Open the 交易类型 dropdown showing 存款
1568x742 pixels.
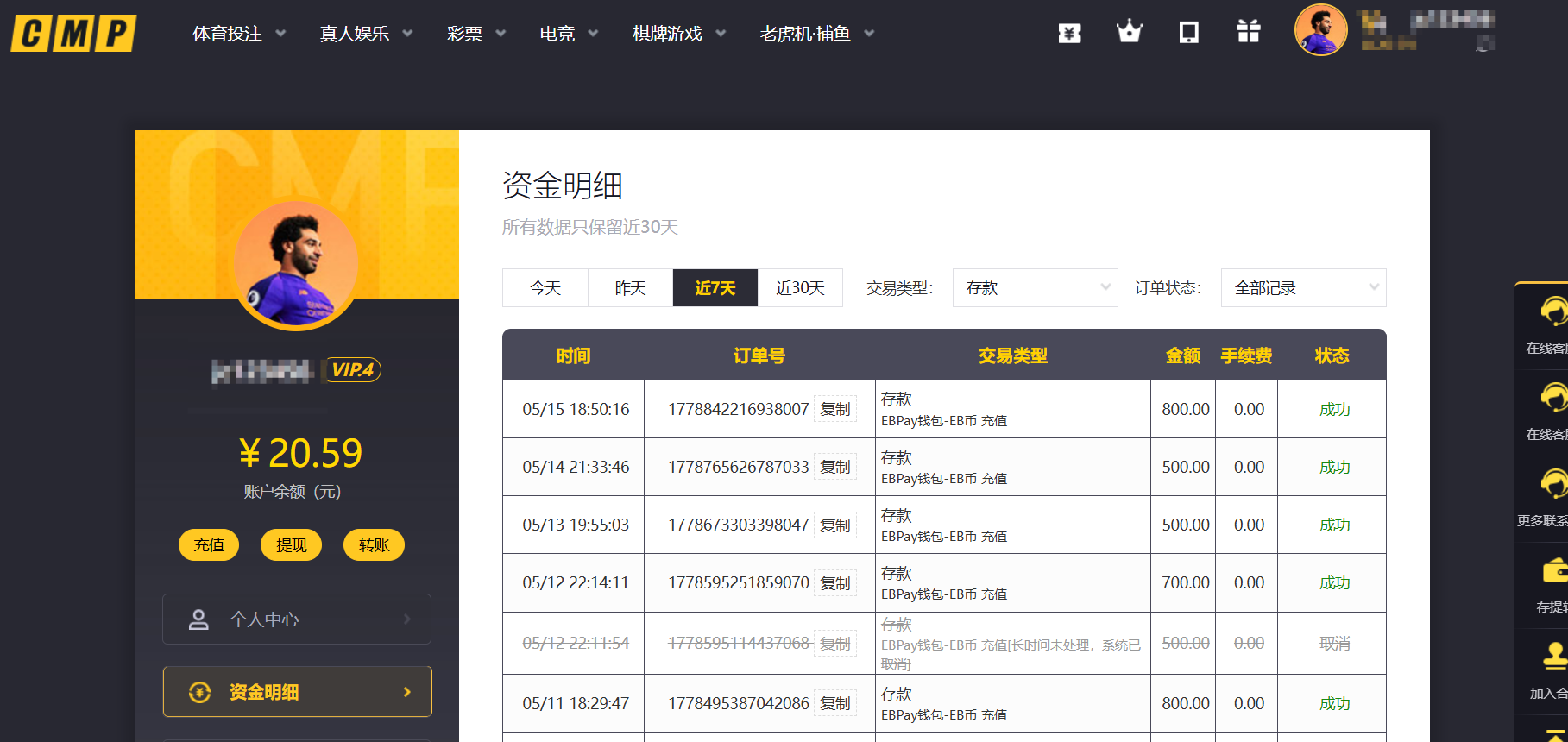[1035, 288]
